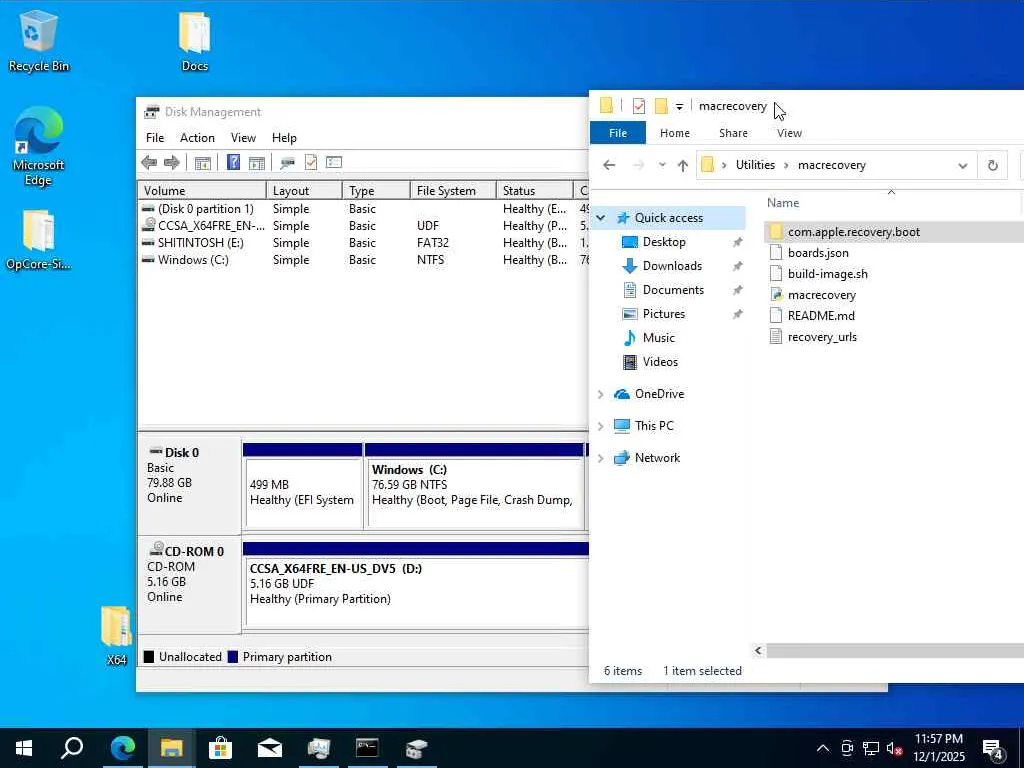Click horizontal scrollbar left arrow in Explorer

click(758, 650)
